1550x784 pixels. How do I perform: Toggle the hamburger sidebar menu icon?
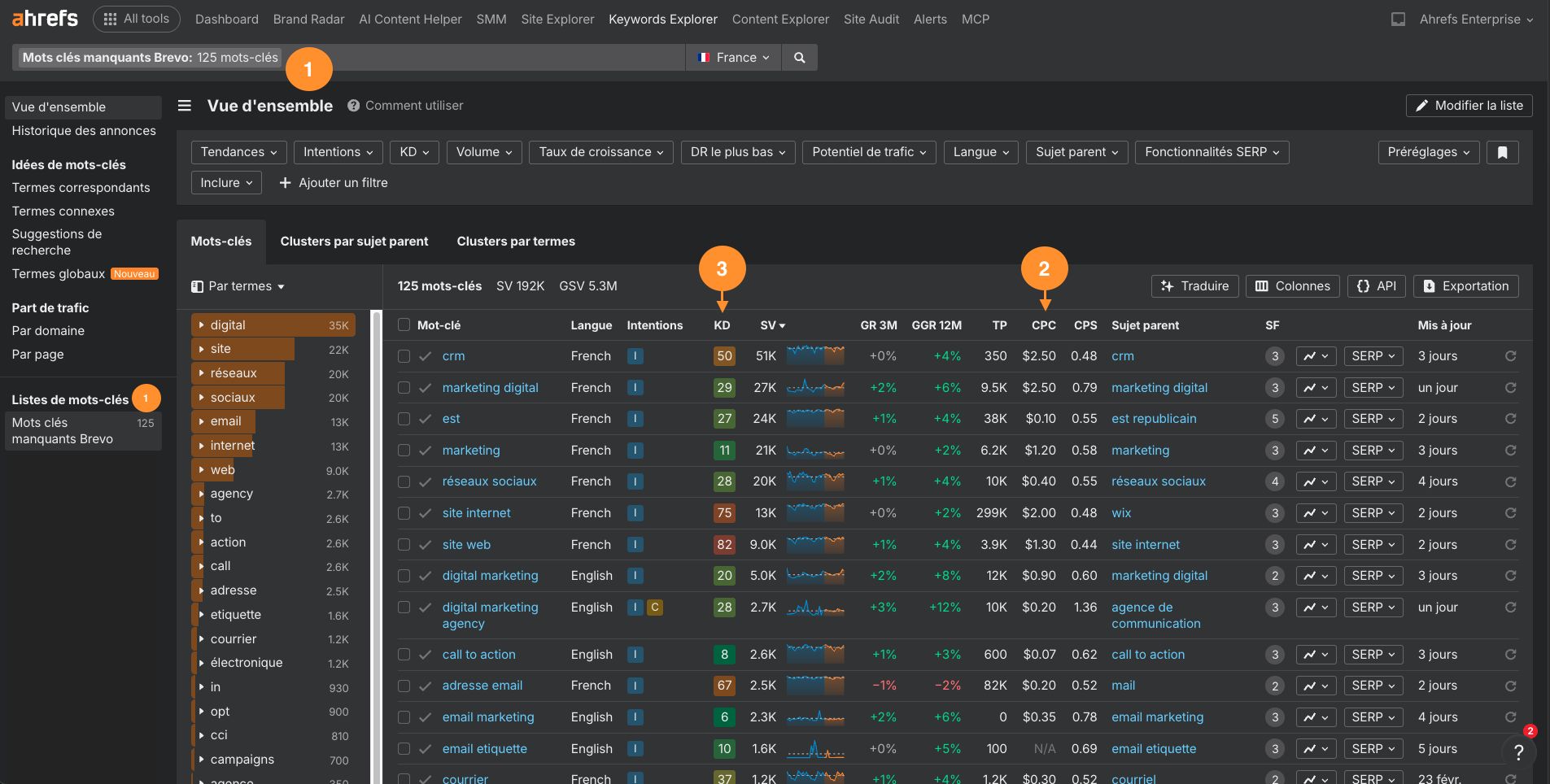pyautogui.click(x=185, y=106)
